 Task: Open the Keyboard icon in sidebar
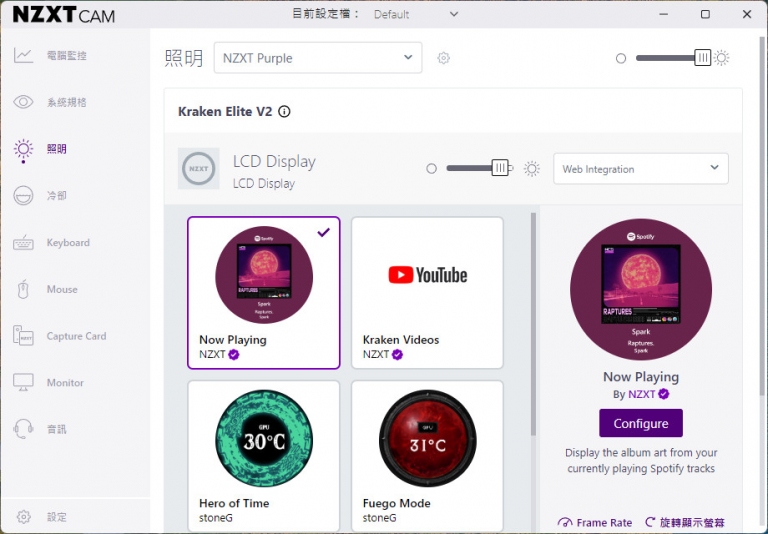tap(23, 243)
